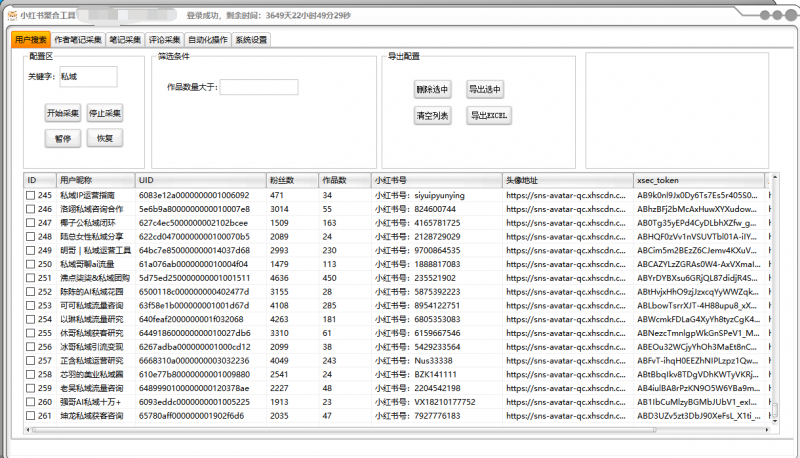Screen dimensions: 800x458
Task: Click 小红书号: BZK141111 cell
Action: [x=415, y=374]
